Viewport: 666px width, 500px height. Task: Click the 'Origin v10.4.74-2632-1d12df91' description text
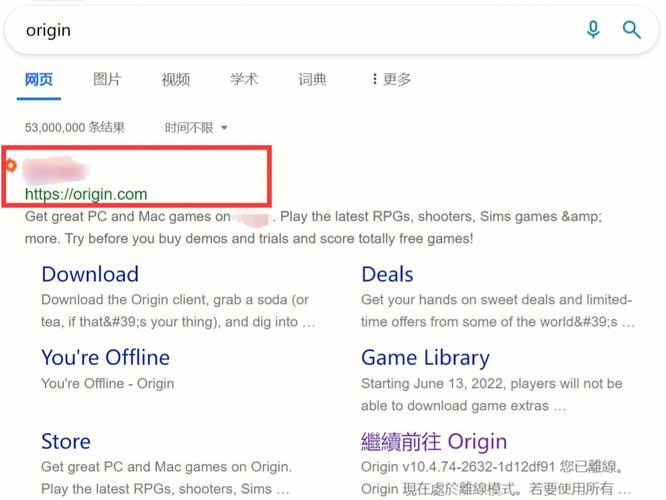[496, 478]
